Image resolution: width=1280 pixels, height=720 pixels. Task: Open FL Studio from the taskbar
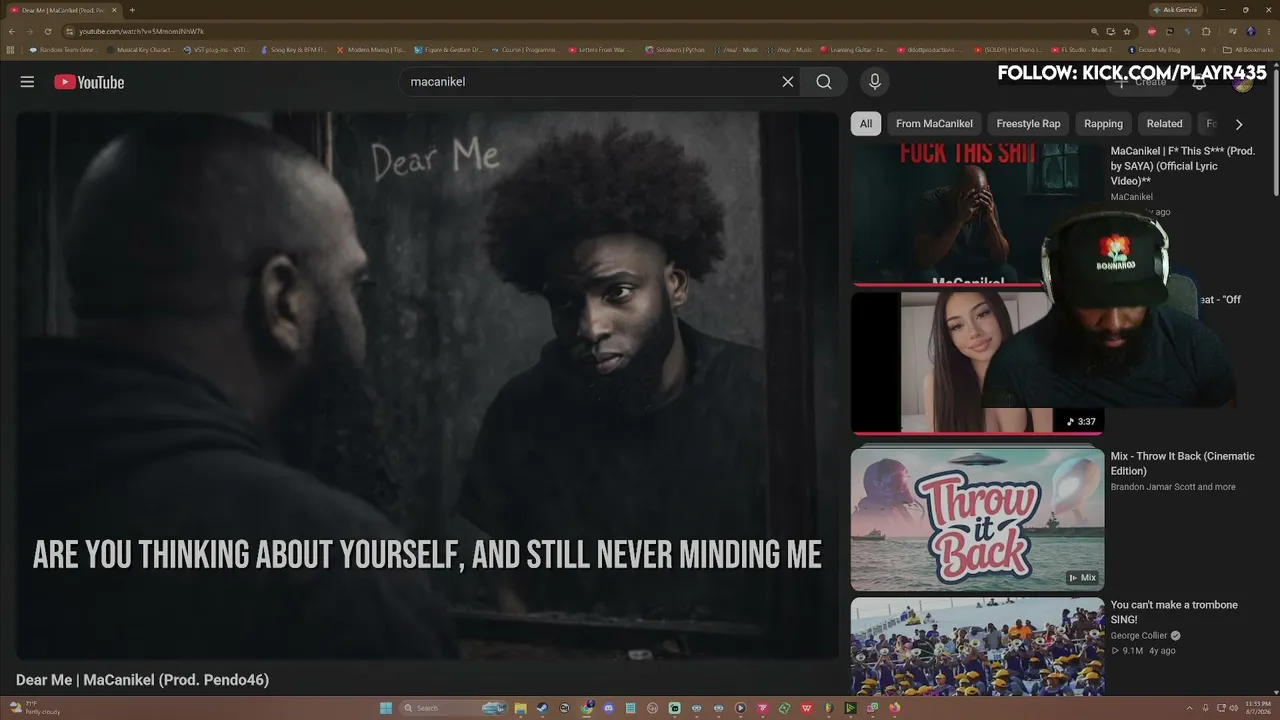(828, 708)
